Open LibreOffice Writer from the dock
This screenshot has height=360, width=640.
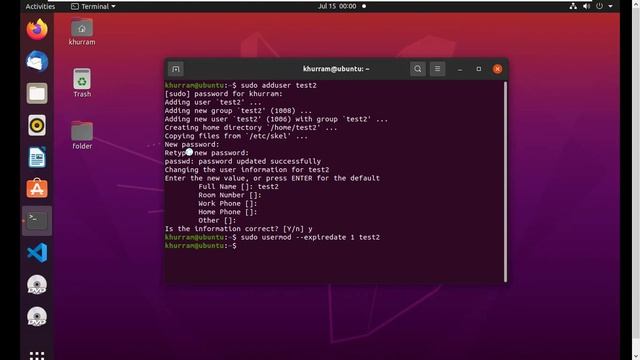point(37,157)
